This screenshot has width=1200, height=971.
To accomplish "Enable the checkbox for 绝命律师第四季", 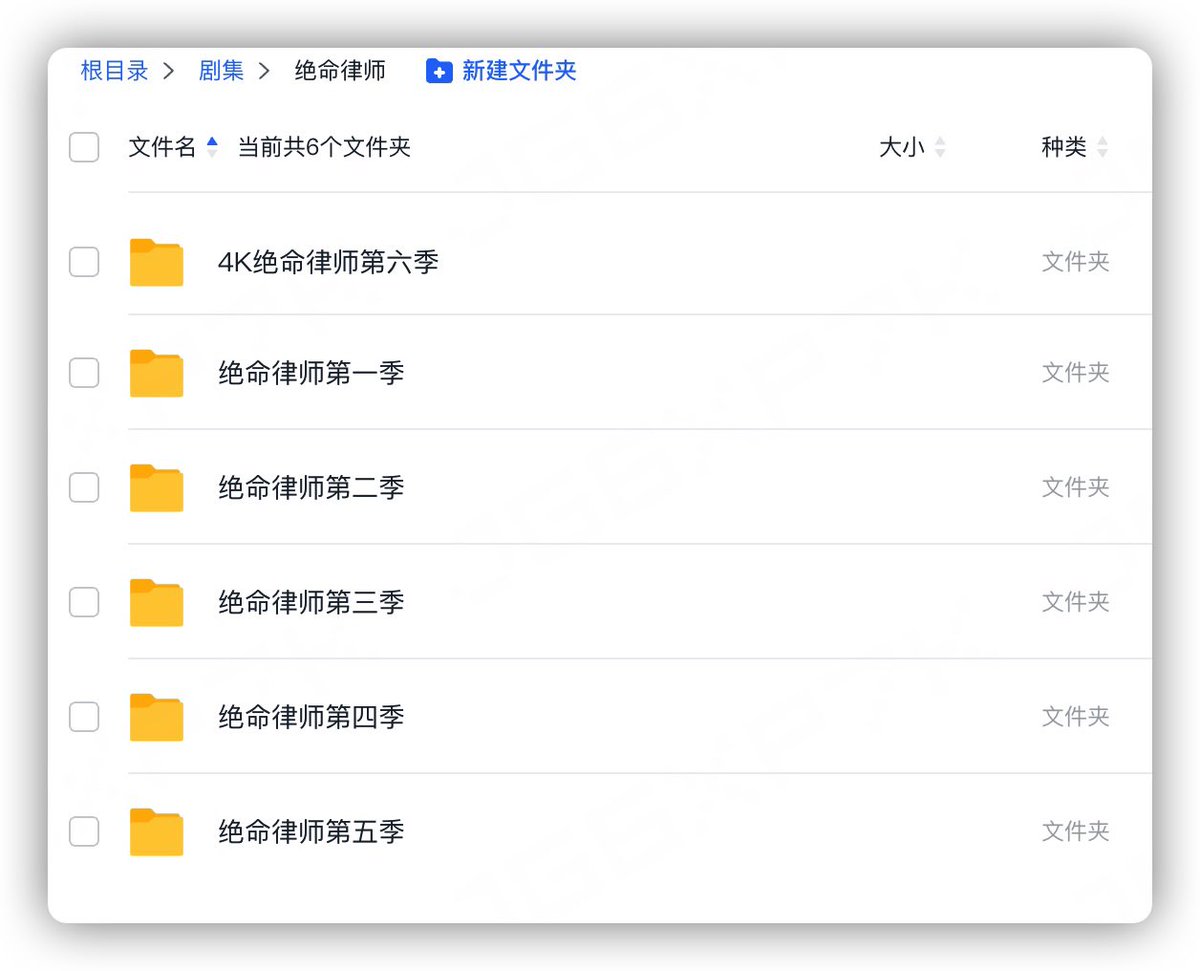I will click(x=84, y=717).
